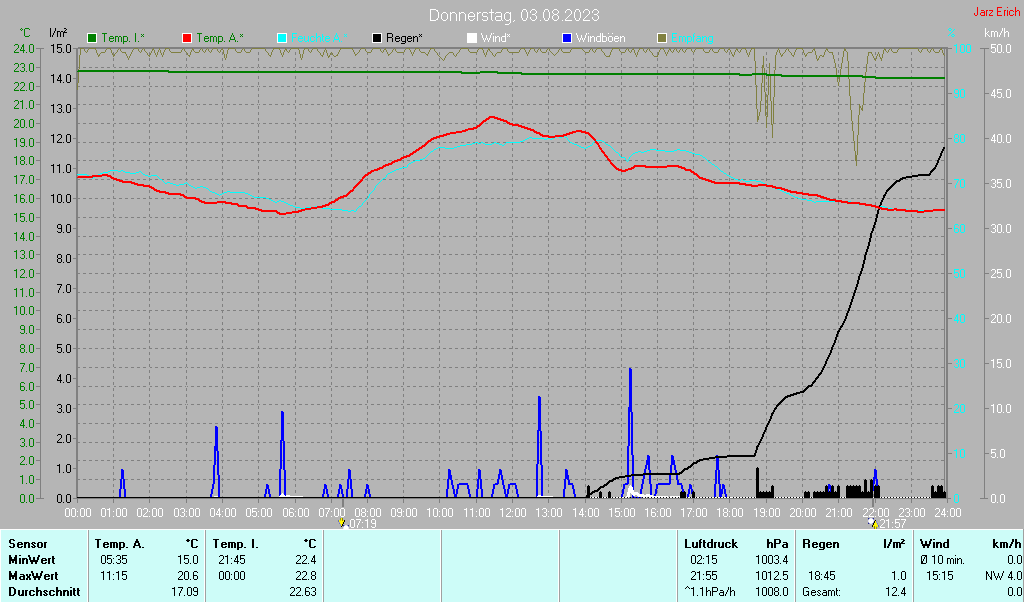1024x602 pixels.
Task: Click the title 'Donnerstag, 03.08.2023'
Action: [514, 14]
